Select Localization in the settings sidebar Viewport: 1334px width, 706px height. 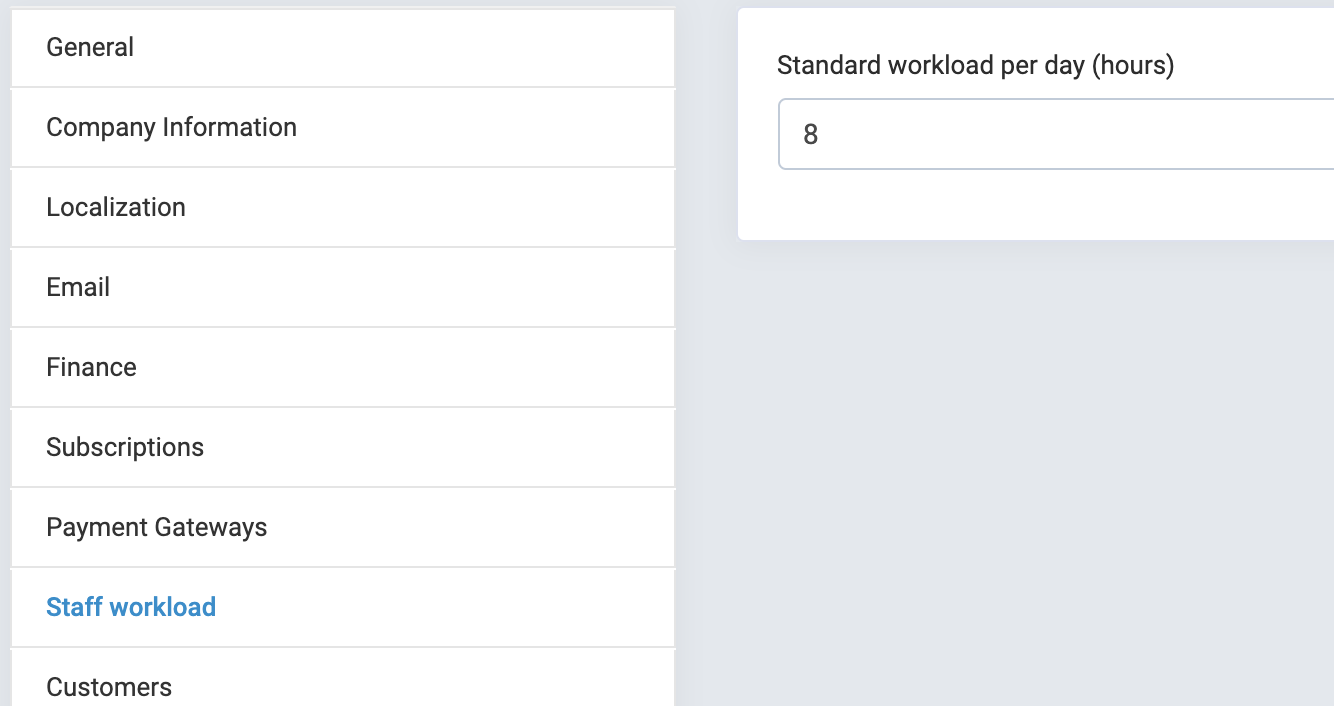(x=116, y=208)
